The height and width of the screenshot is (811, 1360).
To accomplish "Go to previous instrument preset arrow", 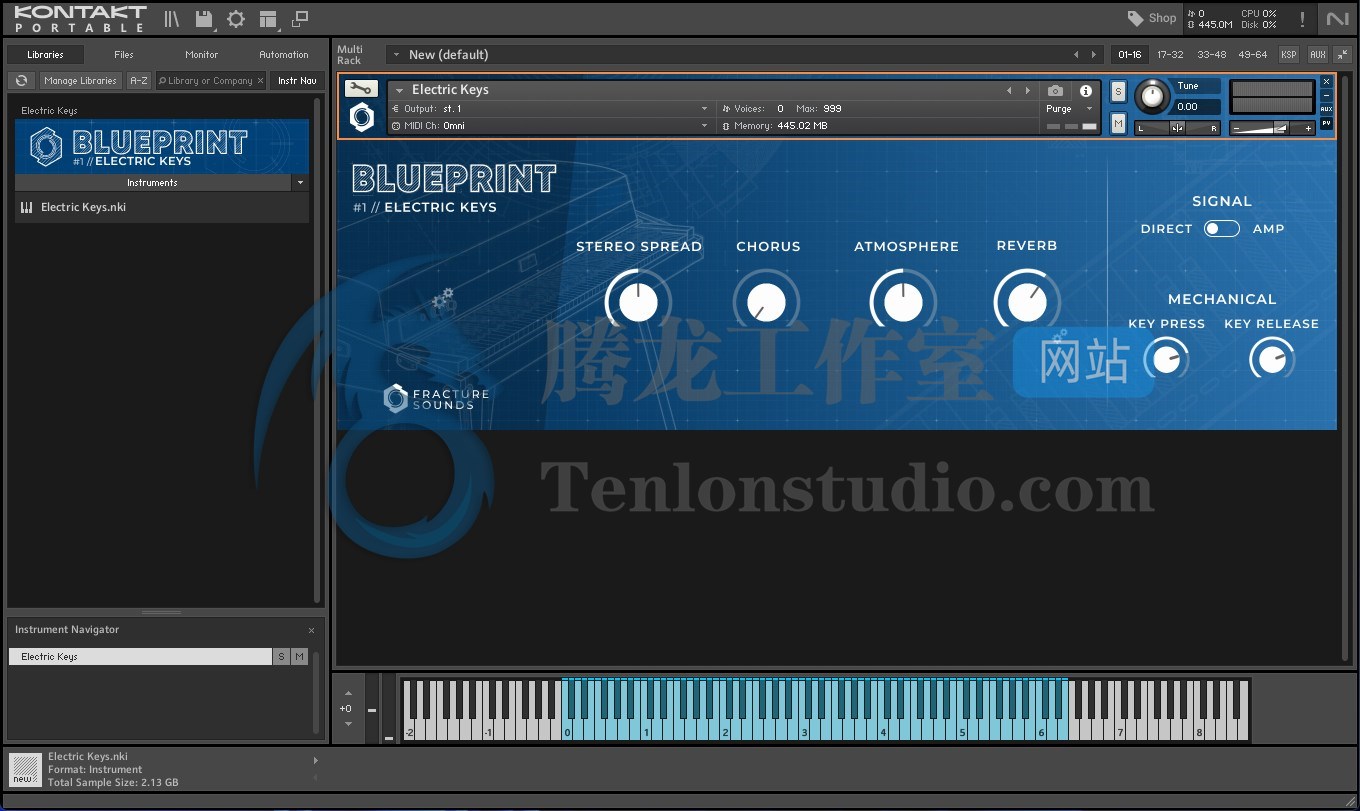I will [x=1009, y=91].
